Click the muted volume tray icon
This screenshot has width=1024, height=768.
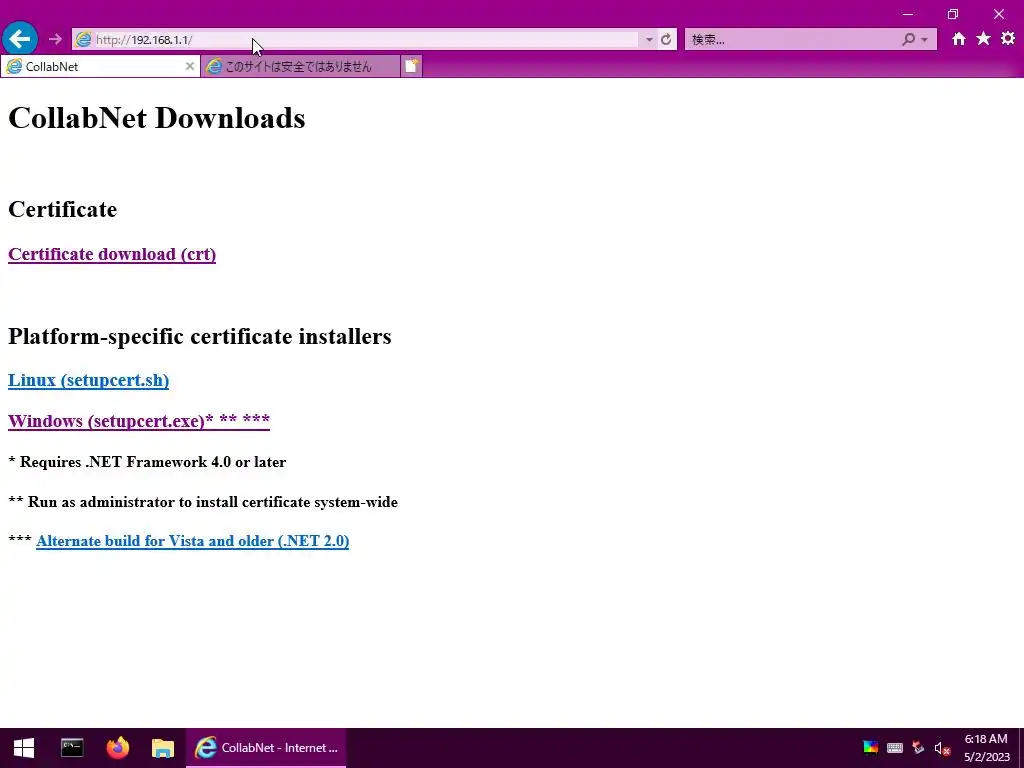[x=942, y=748]
